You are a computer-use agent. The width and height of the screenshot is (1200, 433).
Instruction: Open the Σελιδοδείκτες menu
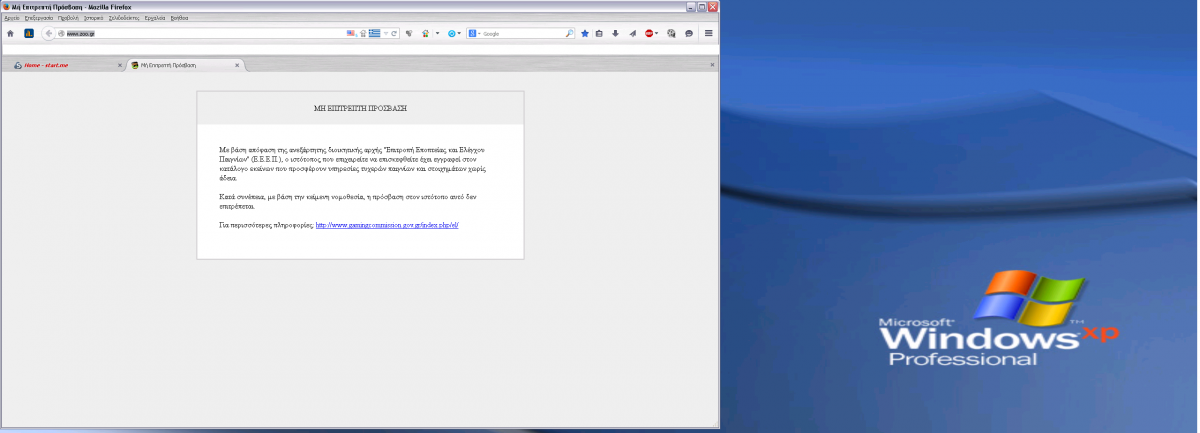(125, 18)
